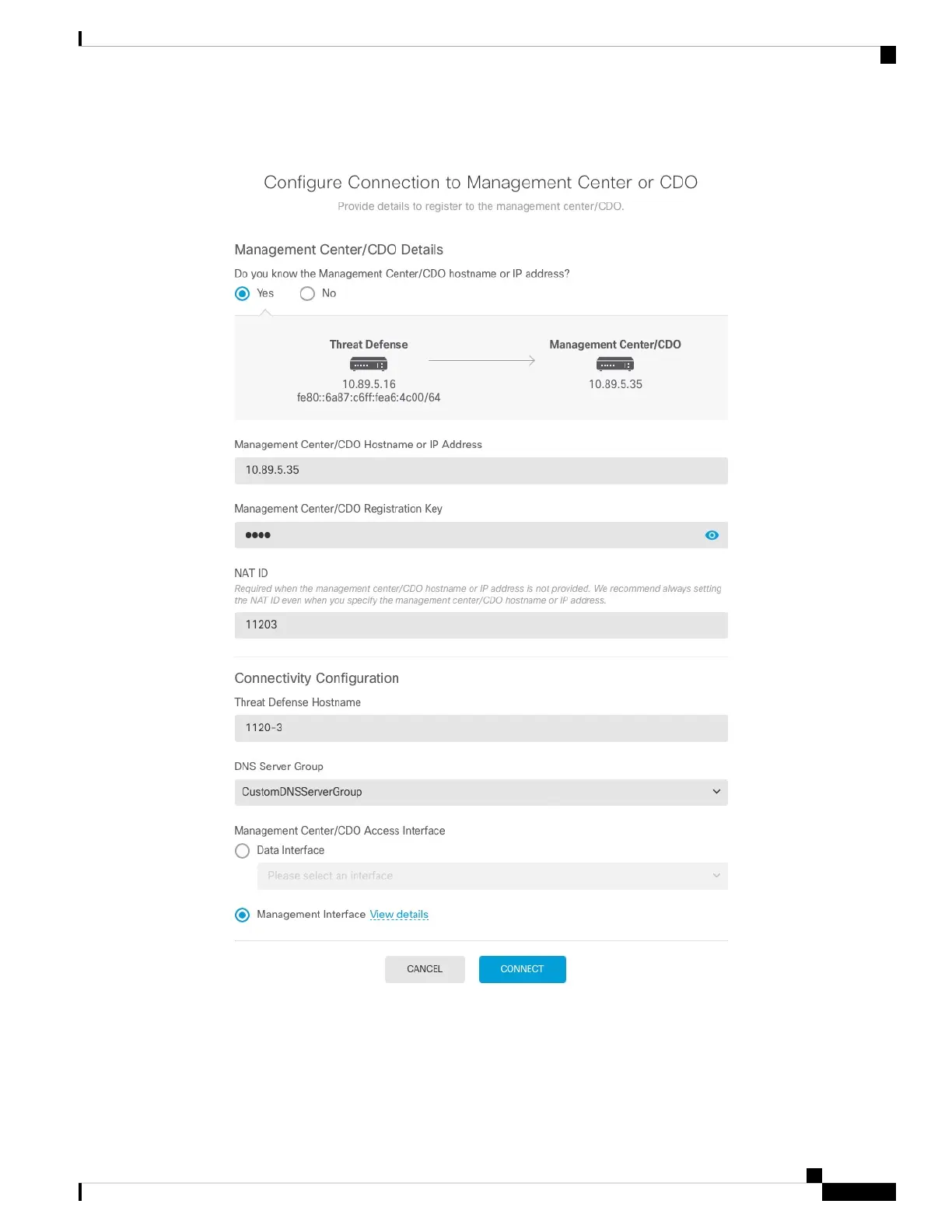Choose the Management Interface radio option

[243, 915]
